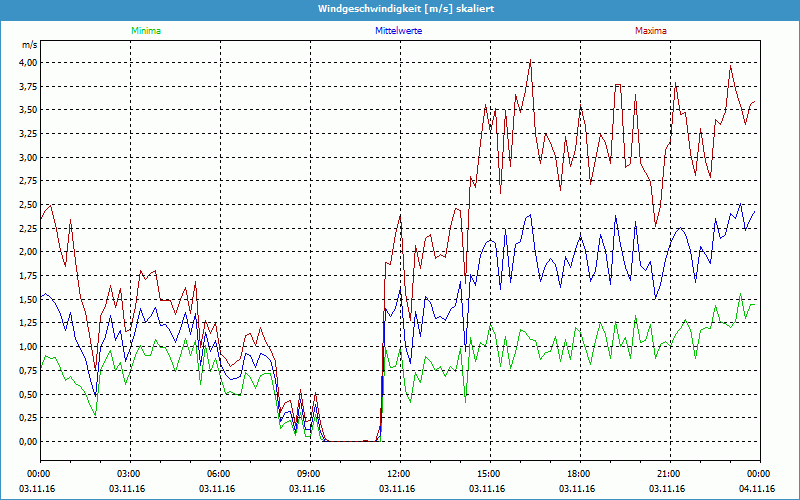The image size is (800, 500).
Task: Select the 0,50 y-axis value
Action: (x=29, y=394)
